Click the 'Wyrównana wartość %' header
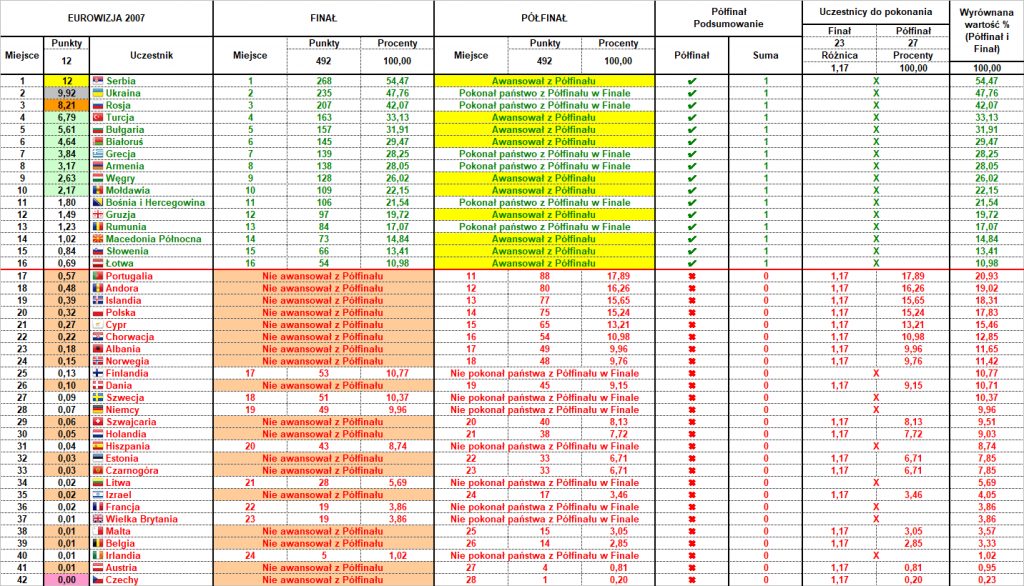 pos(987,31)
